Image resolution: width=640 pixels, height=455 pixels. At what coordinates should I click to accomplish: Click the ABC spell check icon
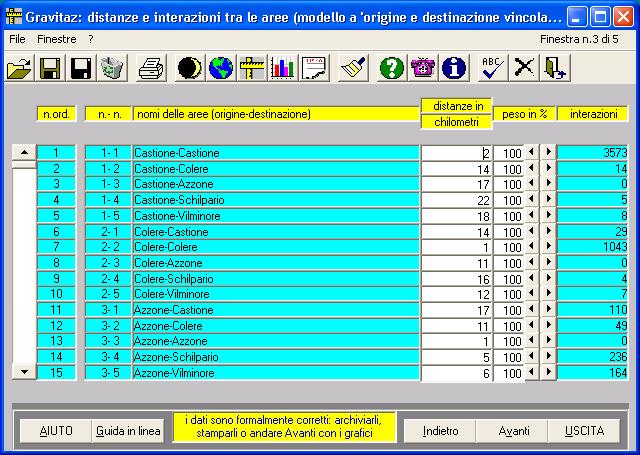(492, 68)
